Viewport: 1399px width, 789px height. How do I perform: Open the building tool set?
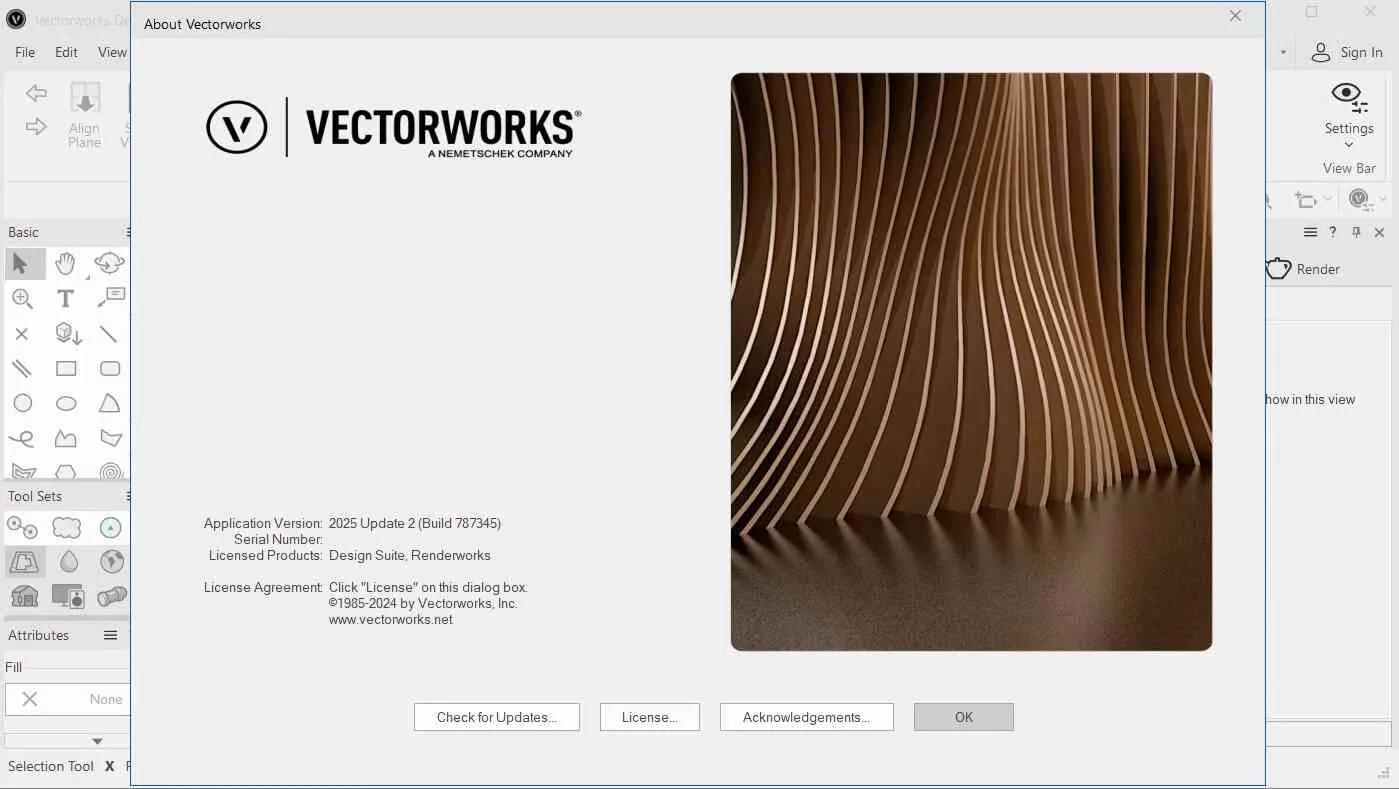[x=23, y=596]
